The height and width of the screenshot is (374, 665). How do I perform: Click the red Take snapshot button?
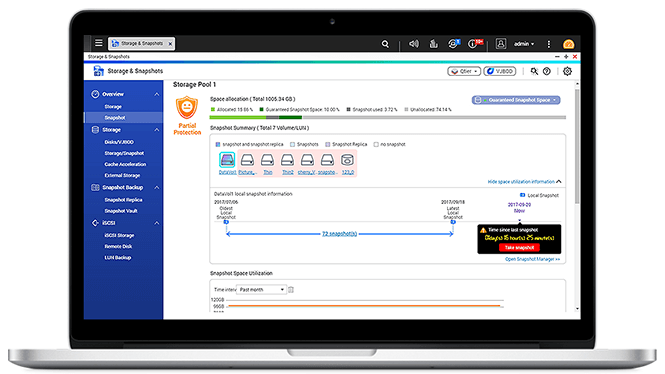coord(520,247)
